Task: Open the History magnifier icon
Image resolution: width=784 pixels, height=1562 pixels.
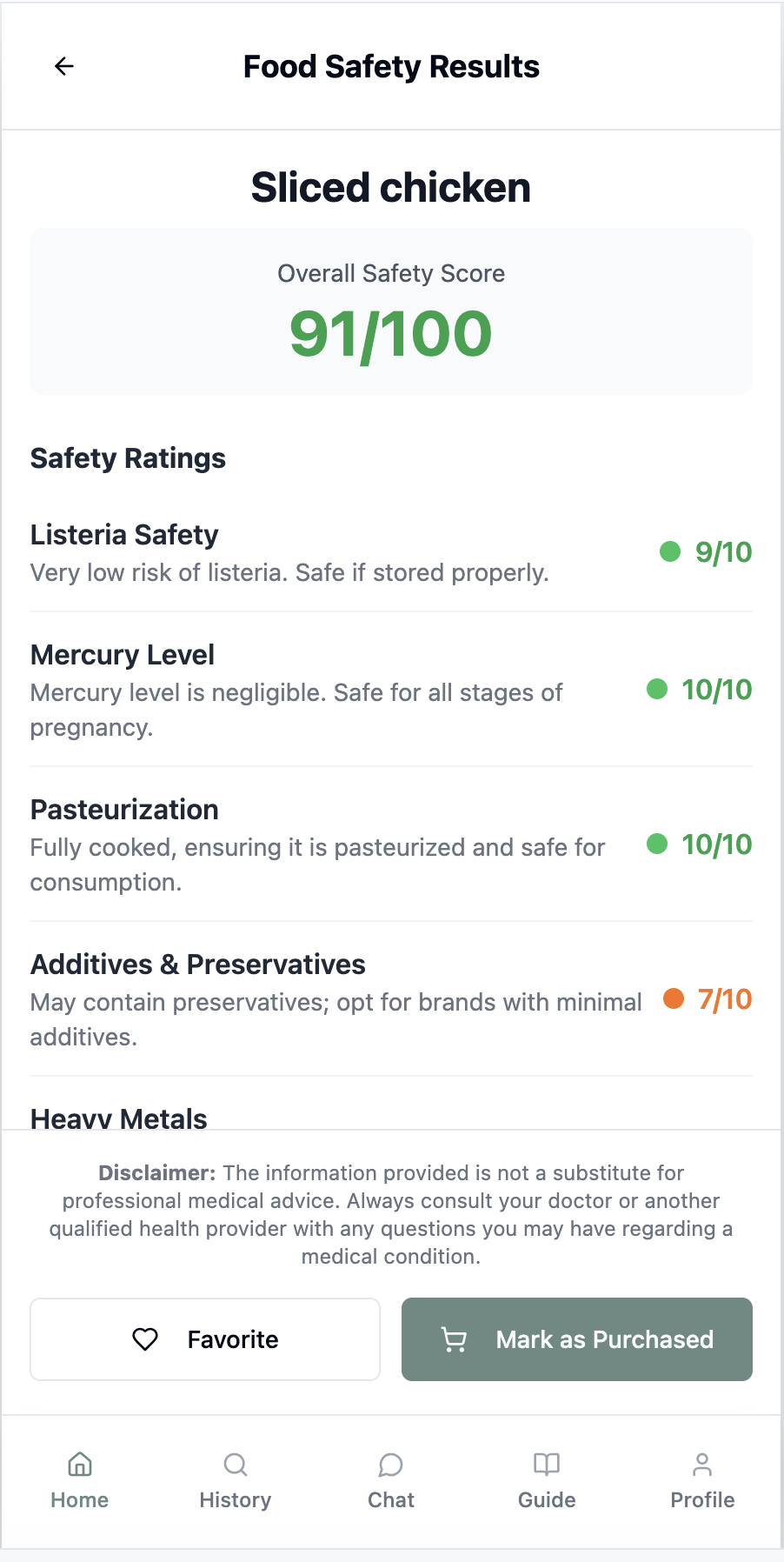Action: tap(236, 1465)
